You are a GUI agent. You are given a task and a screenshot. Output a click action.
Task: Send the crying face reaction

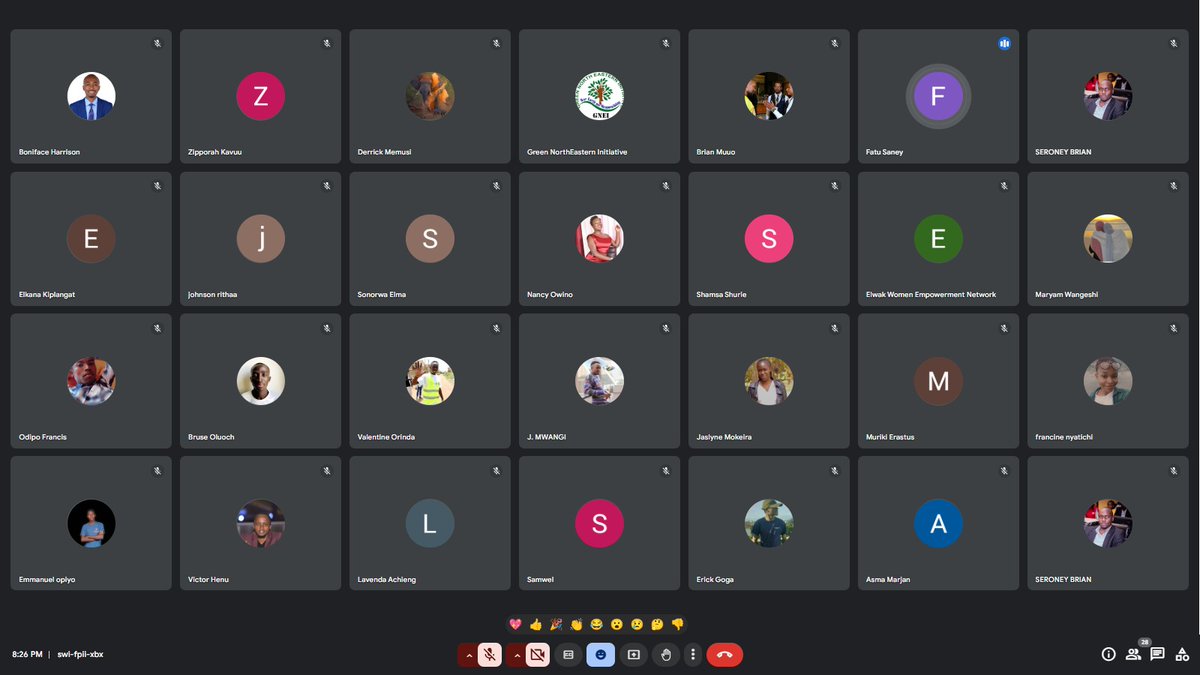point(637,624)
